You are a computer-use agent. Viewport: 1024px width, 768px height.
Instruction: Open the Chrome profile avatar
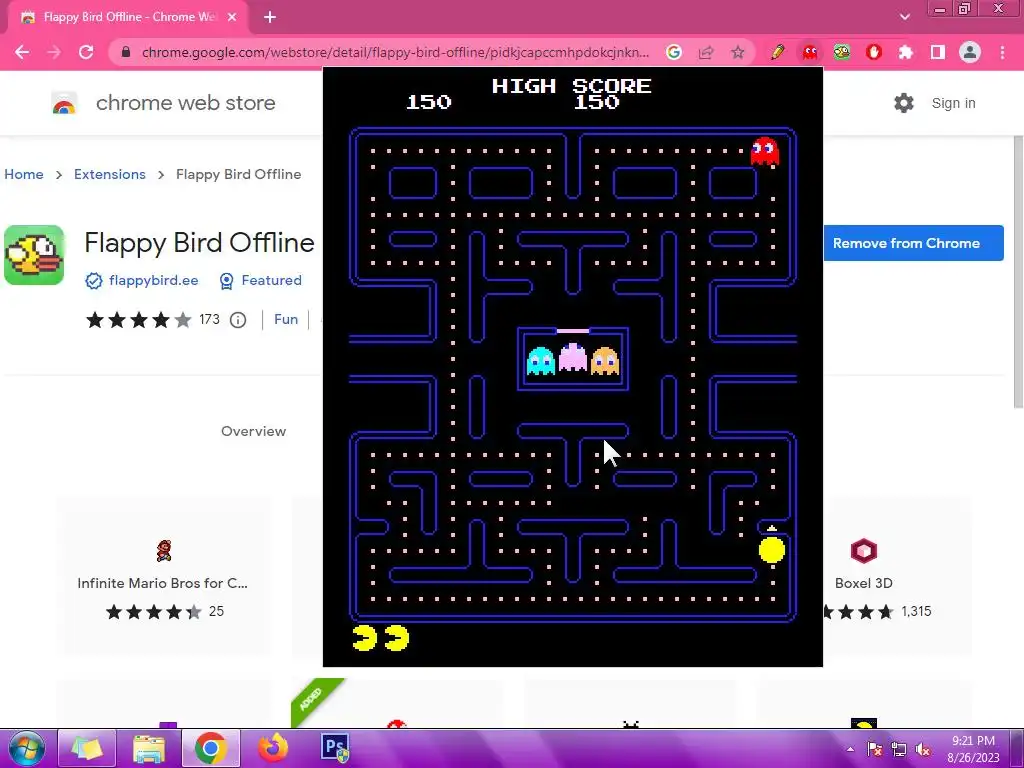coord(970,52)
